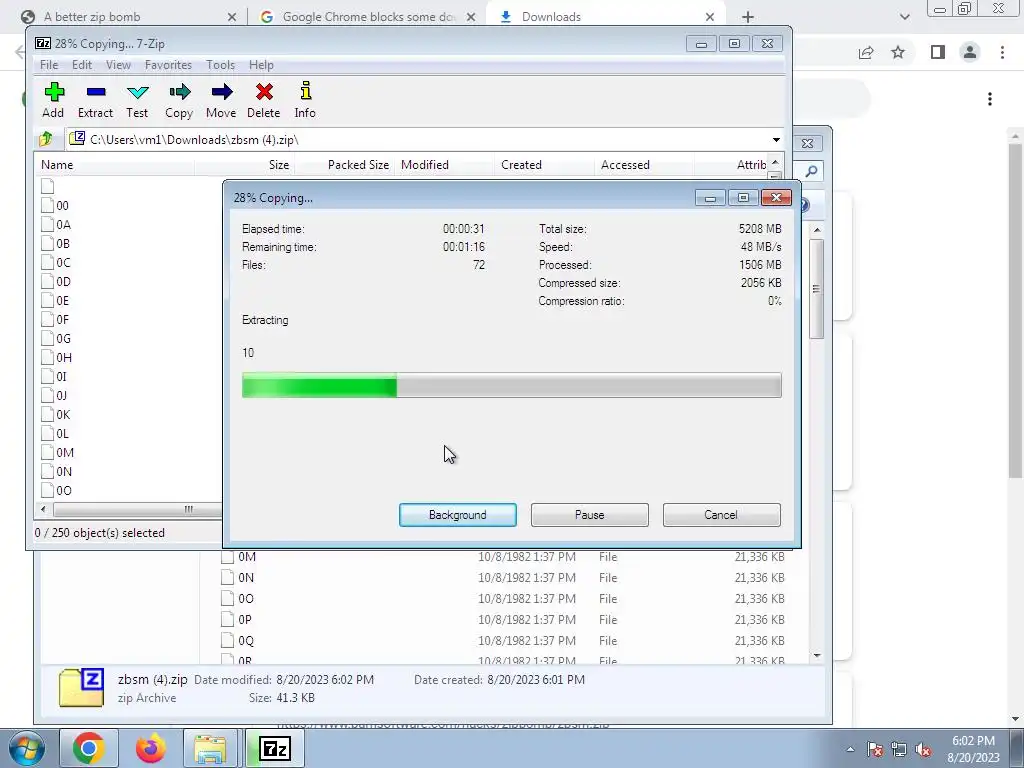Bookmark this page with star icon
The height and width of the screenshot is (768, 1024).
pos(898,53)
